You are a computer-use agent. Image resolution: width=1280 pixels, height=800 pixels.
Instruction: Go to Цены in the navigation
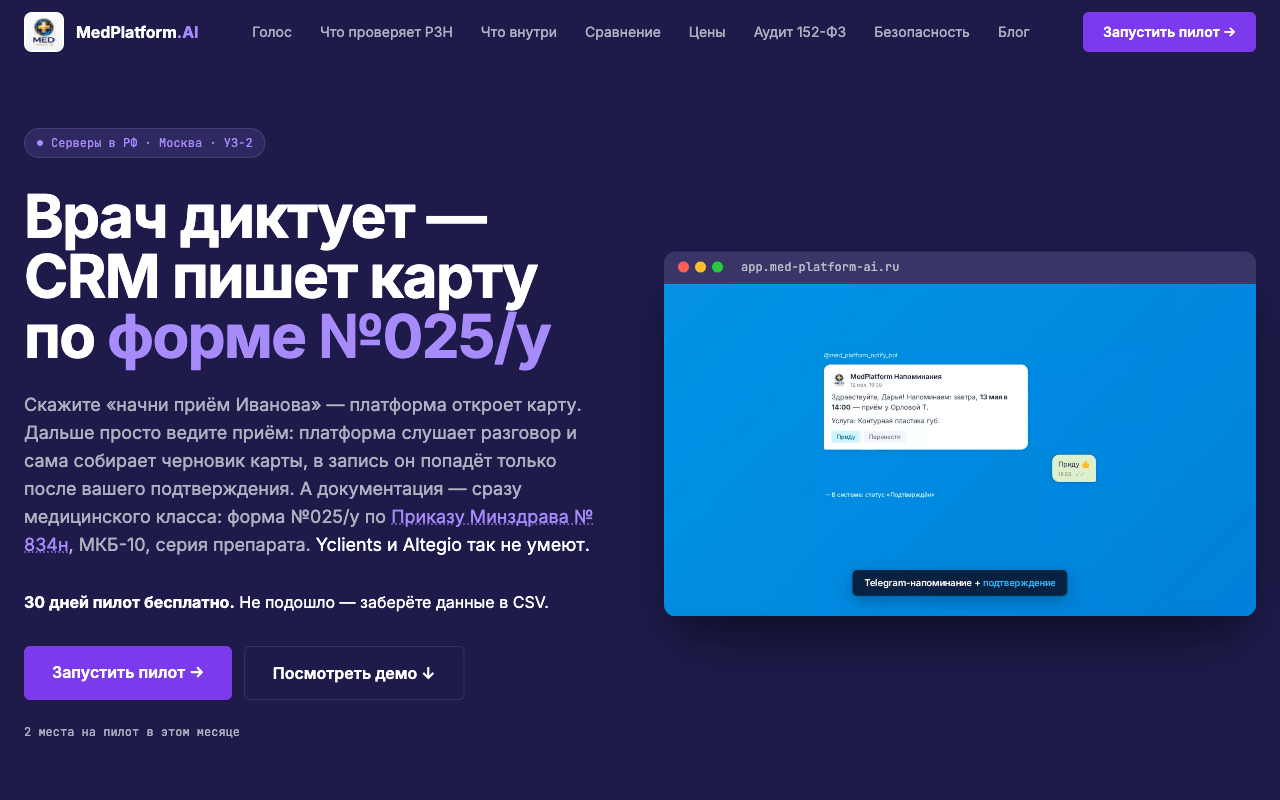pyautogui.click(x=707, y=32)
